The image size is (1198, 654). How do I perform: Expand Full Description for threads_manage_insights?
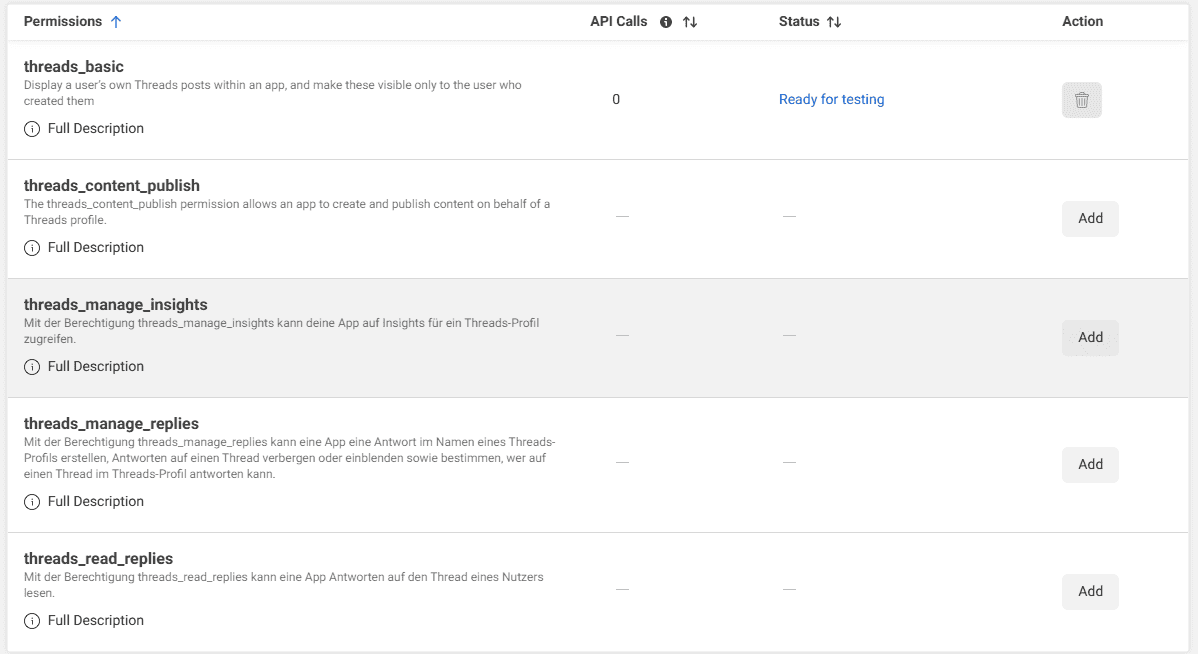[x=97, y=366]
